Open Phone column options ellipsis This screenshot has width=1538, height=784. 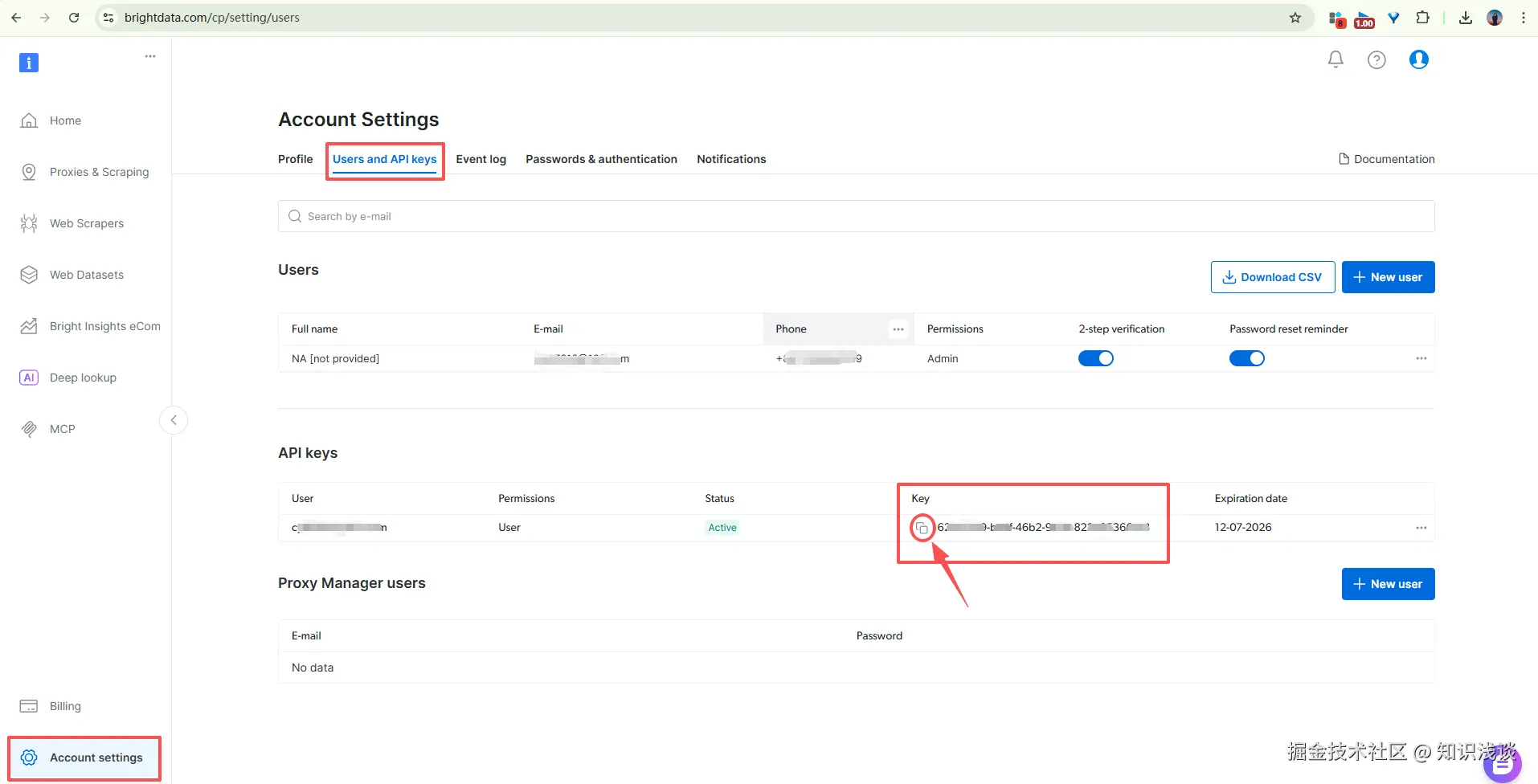coord(898,329)
